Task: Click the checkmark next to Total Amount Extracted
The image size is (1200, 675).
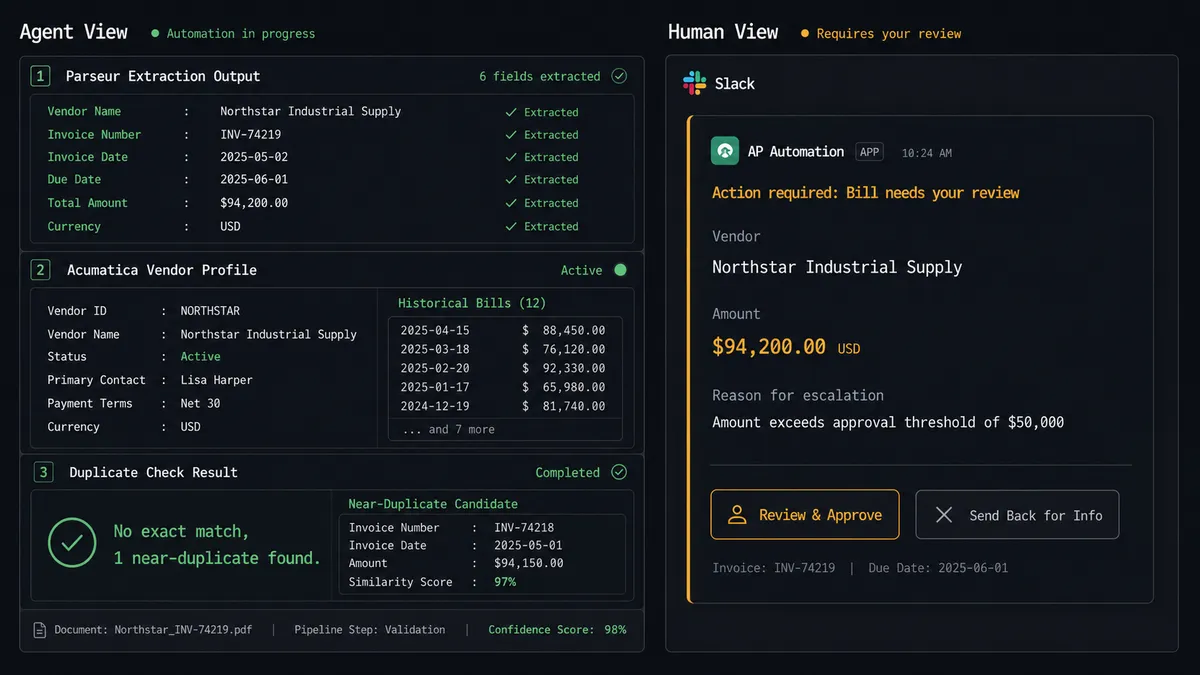Action: (x=511, y=203)
